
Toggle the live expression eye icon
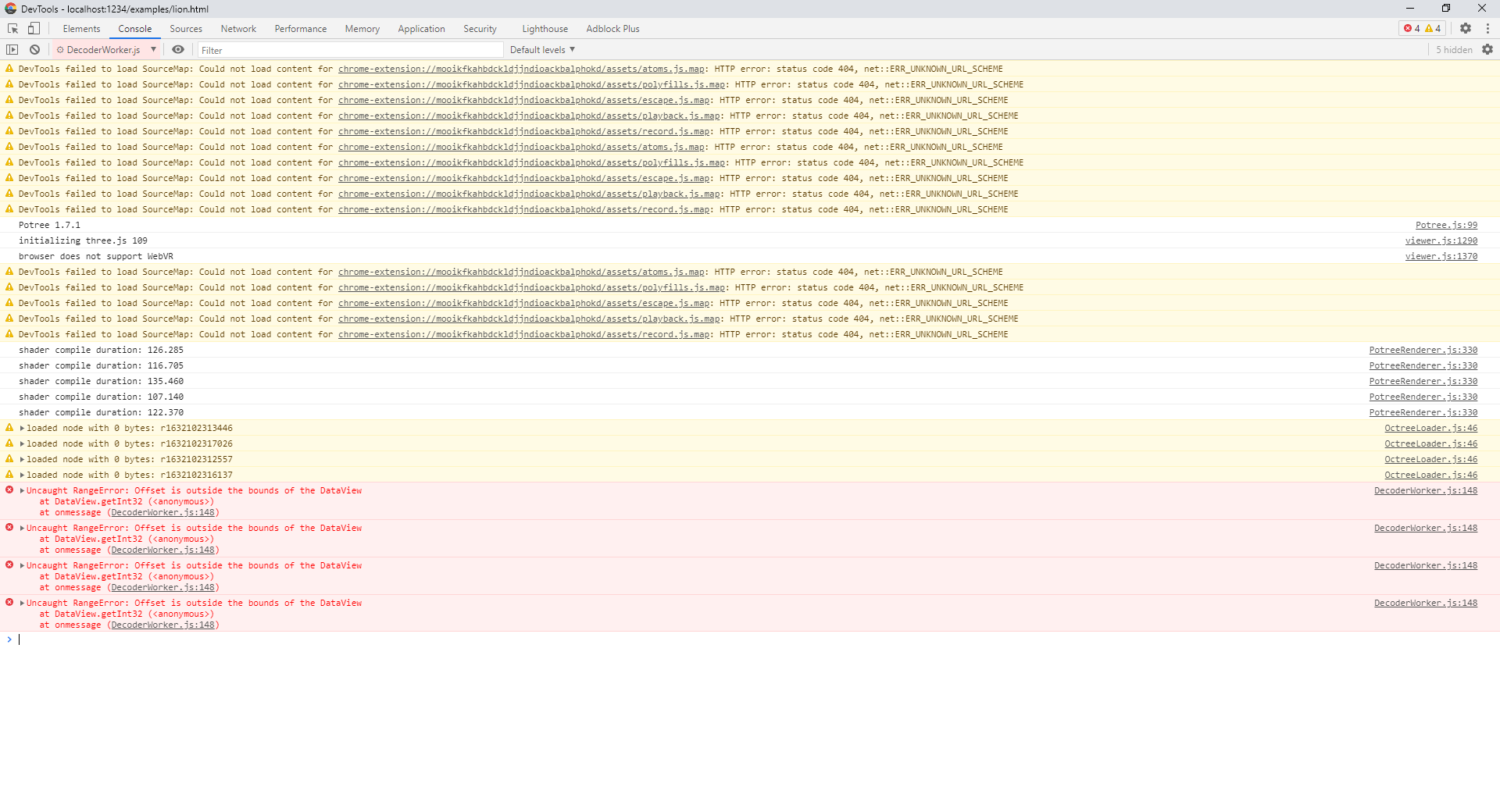(x=178, y=49)
